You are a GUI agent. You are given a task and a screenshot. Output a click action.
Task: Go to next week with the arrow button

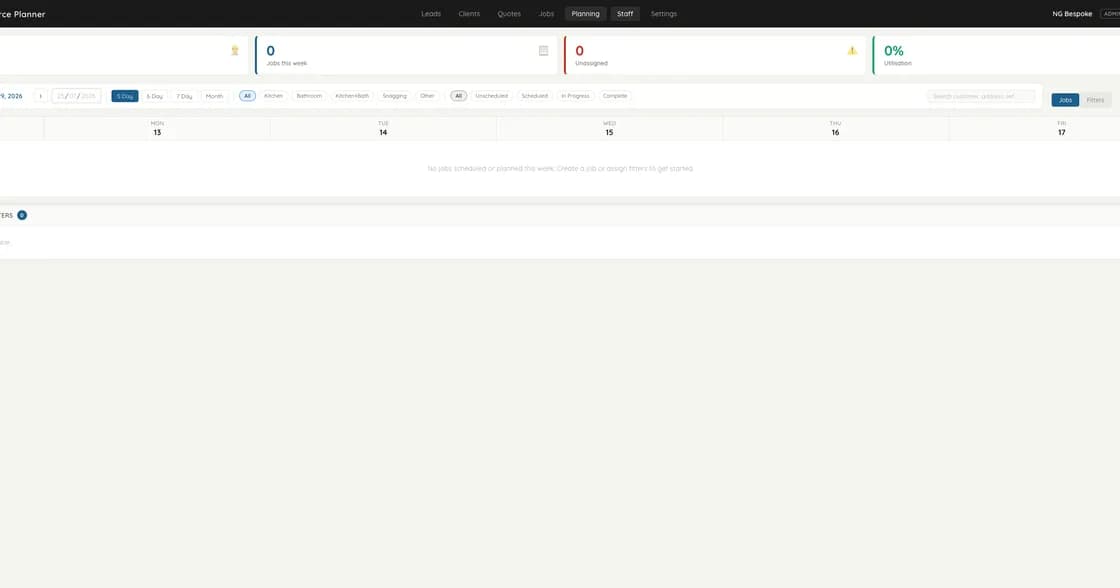[x=41, y=96]
